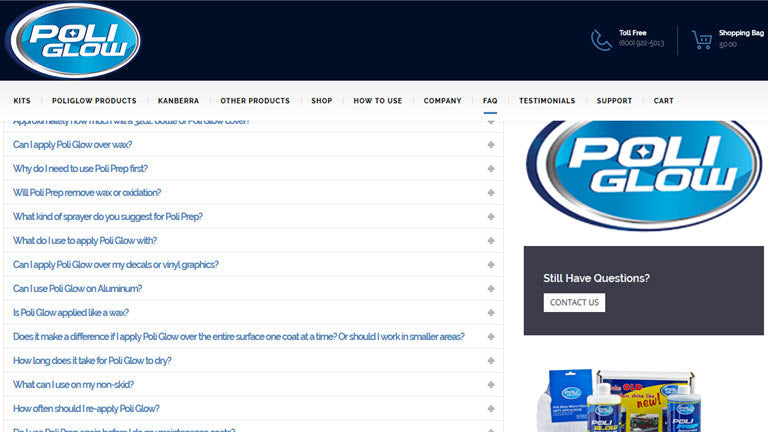This screenshot has height=432, width=768.
Task: Expand 'What do I use to apply Poli Glow with?'
Action: (x=254, y=240)
